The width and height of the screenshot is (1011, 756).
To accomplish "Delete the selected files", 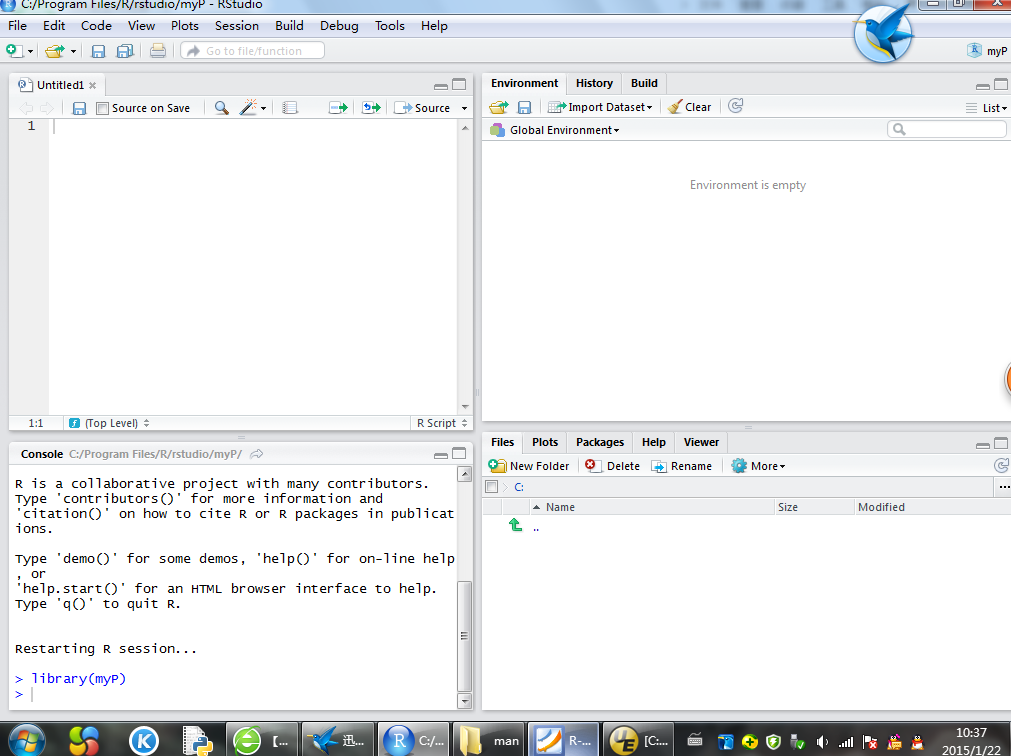I will tap(613, 466).
